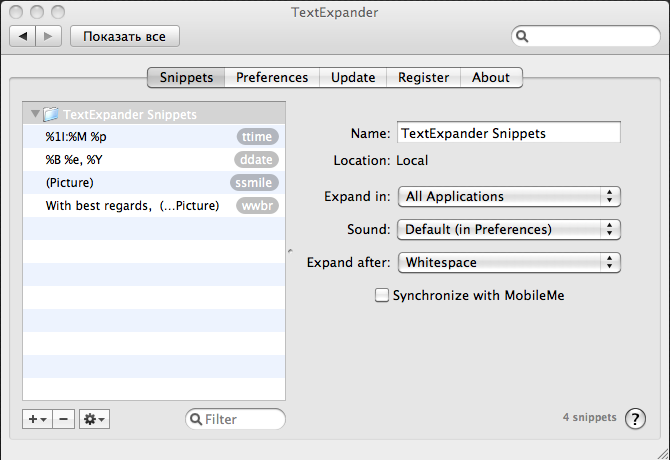Open the Update tab
Screen dimensions: 670x460
(x=353, y=77)
